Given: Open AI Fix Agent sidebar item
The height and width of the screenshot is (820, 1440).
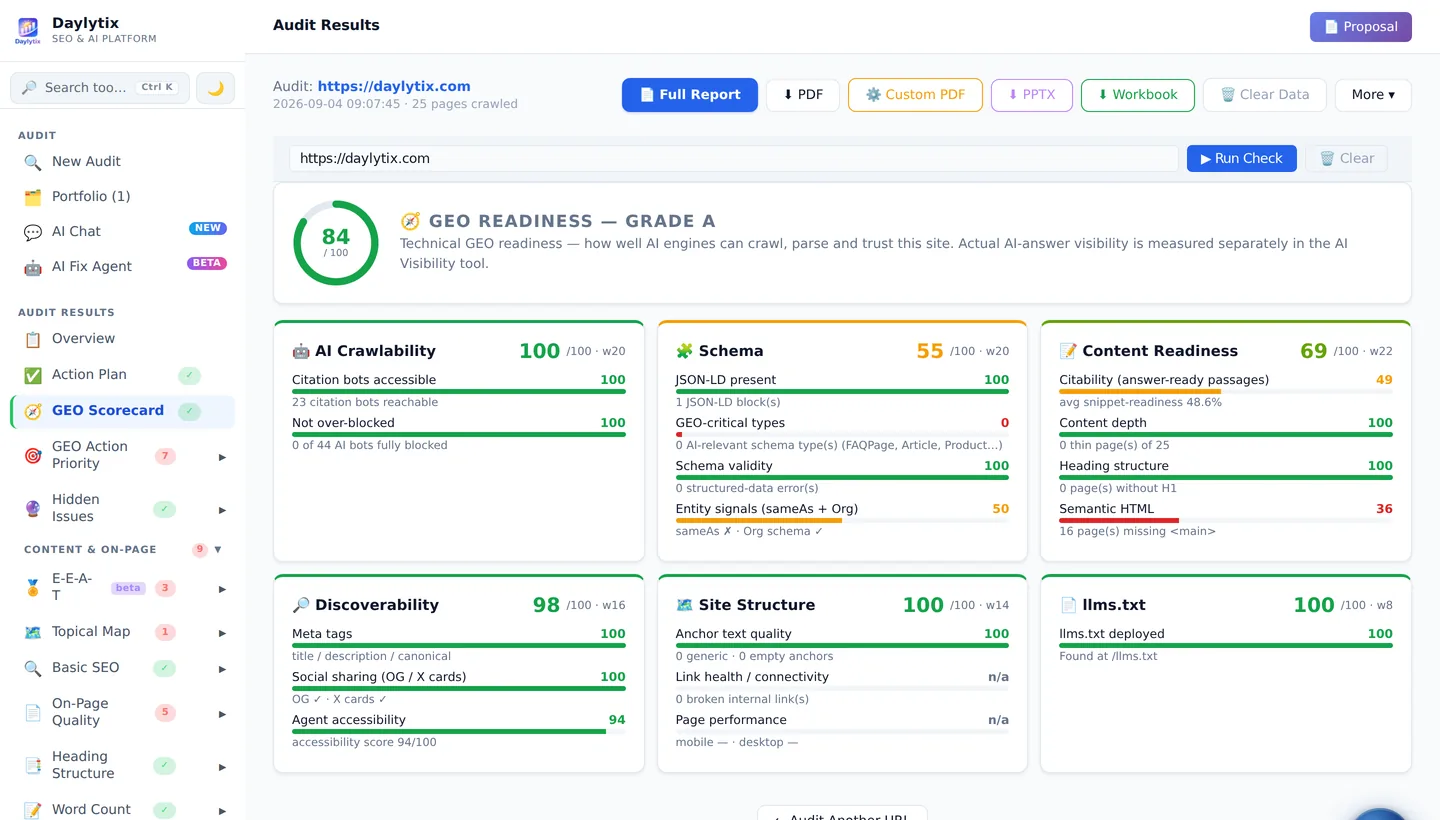Looking at the screenshot, I should tap(122, 267).
